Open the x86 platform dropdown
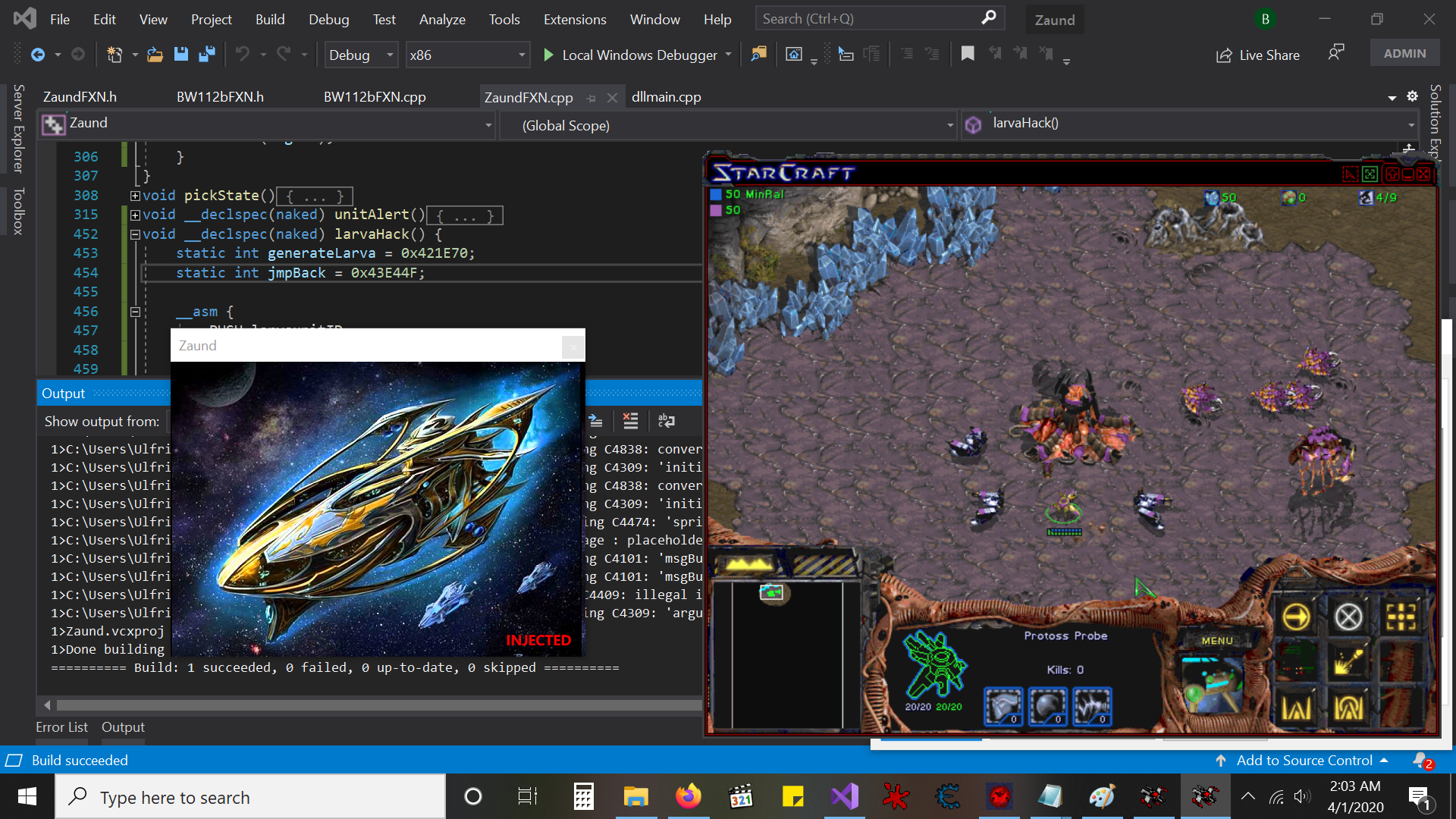Screen dimensions: 1456x819 click(x=467, y=55)
